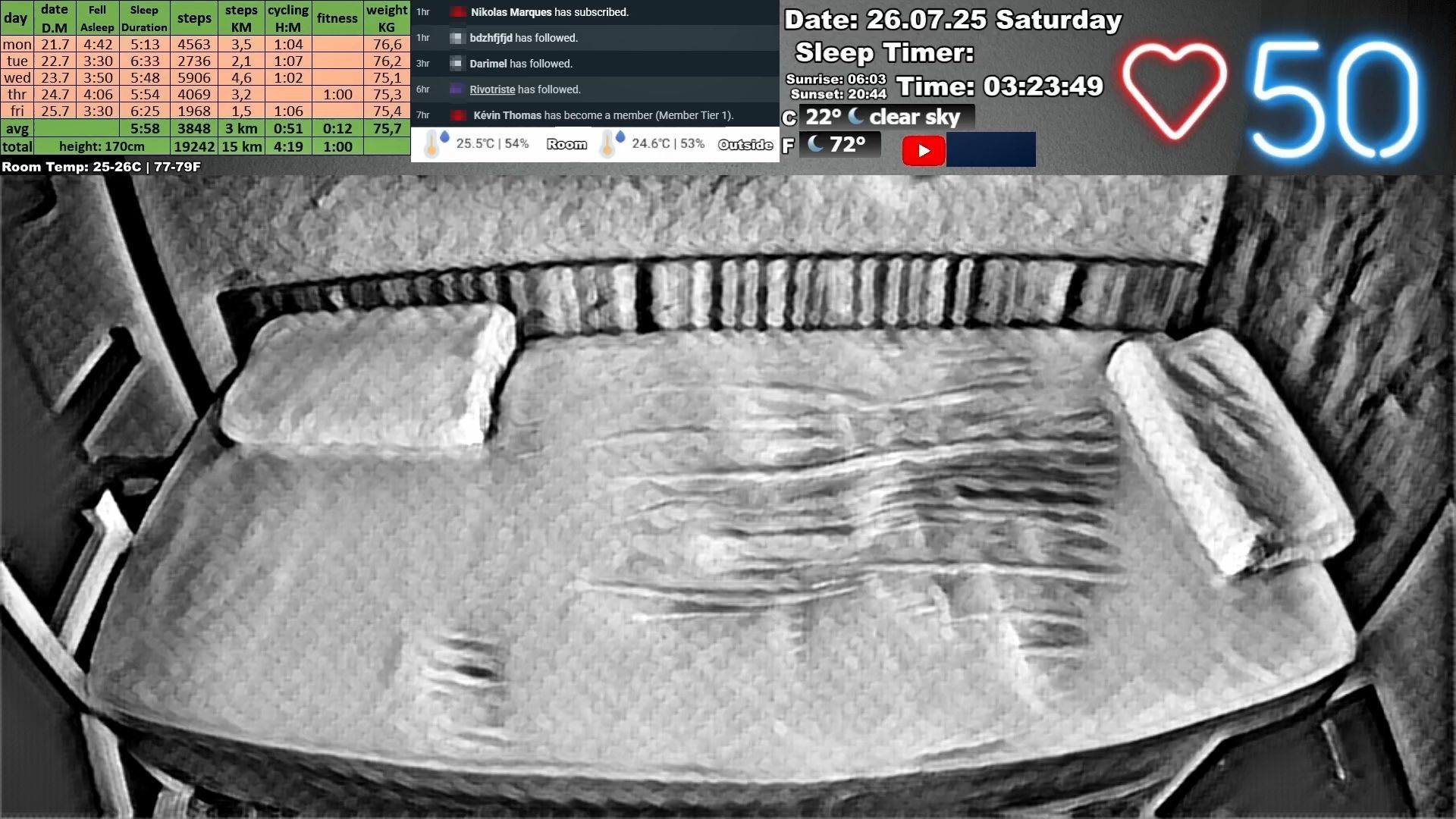1456x819 pixels.
Task: Open the Rivotriste user link
Action: pyautogui.click(x=492, y=89)
